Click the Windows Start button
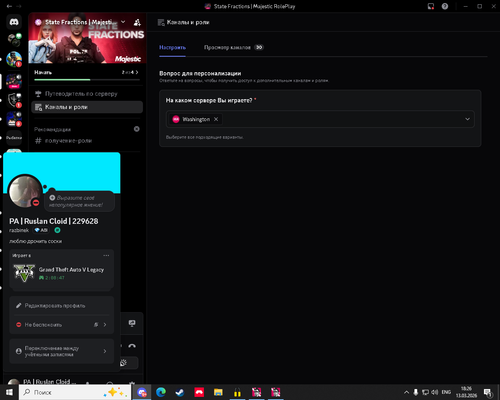The height and width of the screenshot is (400, 500). (x=9, y=392)
